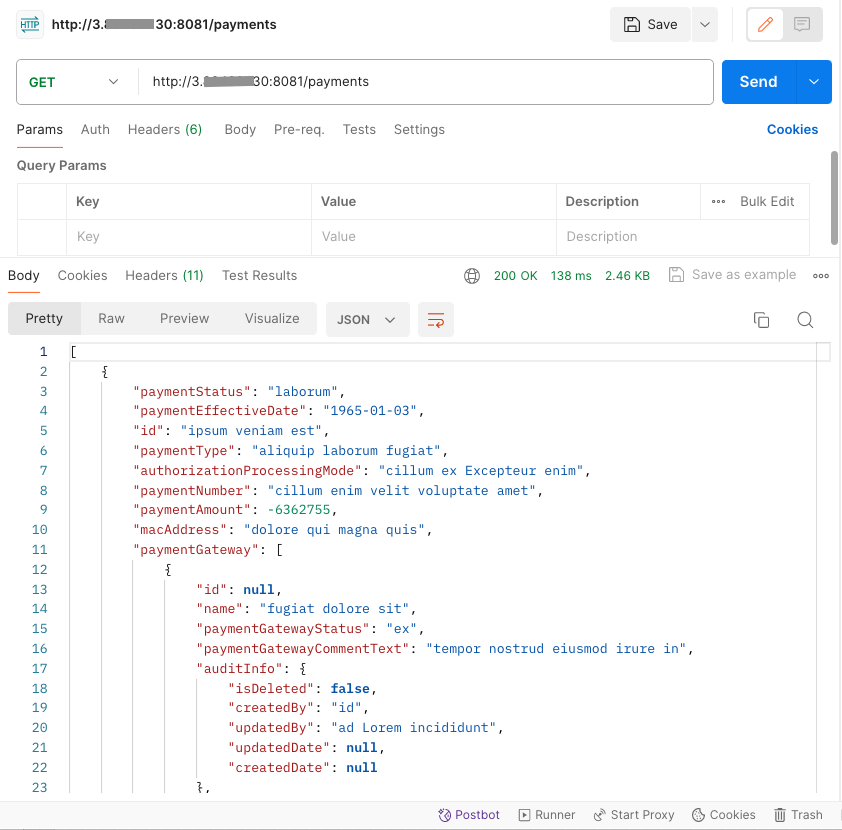Click Bulk Edit in params table
This screenshot has height=830, width=842.
click(x=766, y=202)
